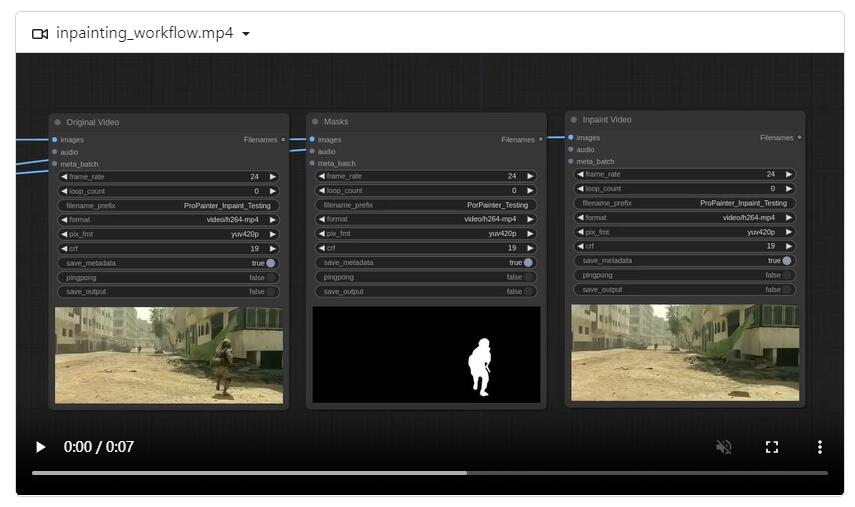Click the video camera file icon
The width and height of the screenshot is (855, 507).
tap(40, 34)
